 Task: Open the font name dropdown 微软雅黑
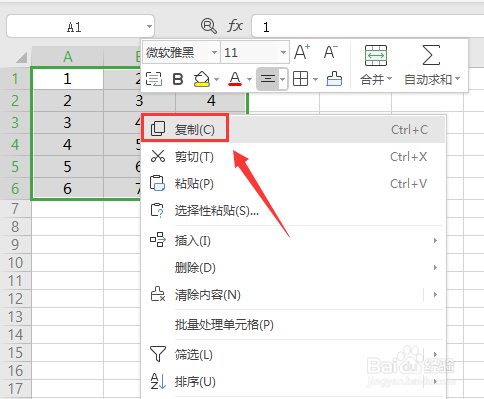coord(214,52)
